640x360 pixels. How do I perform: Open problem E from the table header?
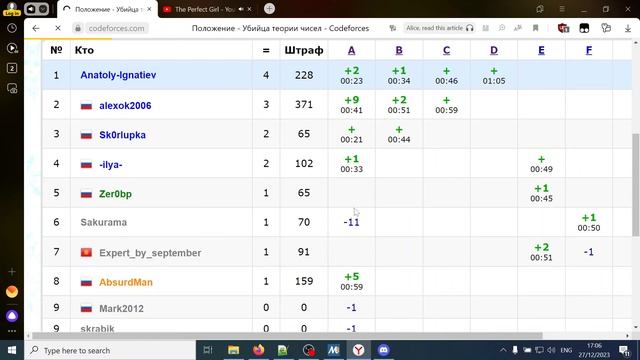(x=541, y=50)
